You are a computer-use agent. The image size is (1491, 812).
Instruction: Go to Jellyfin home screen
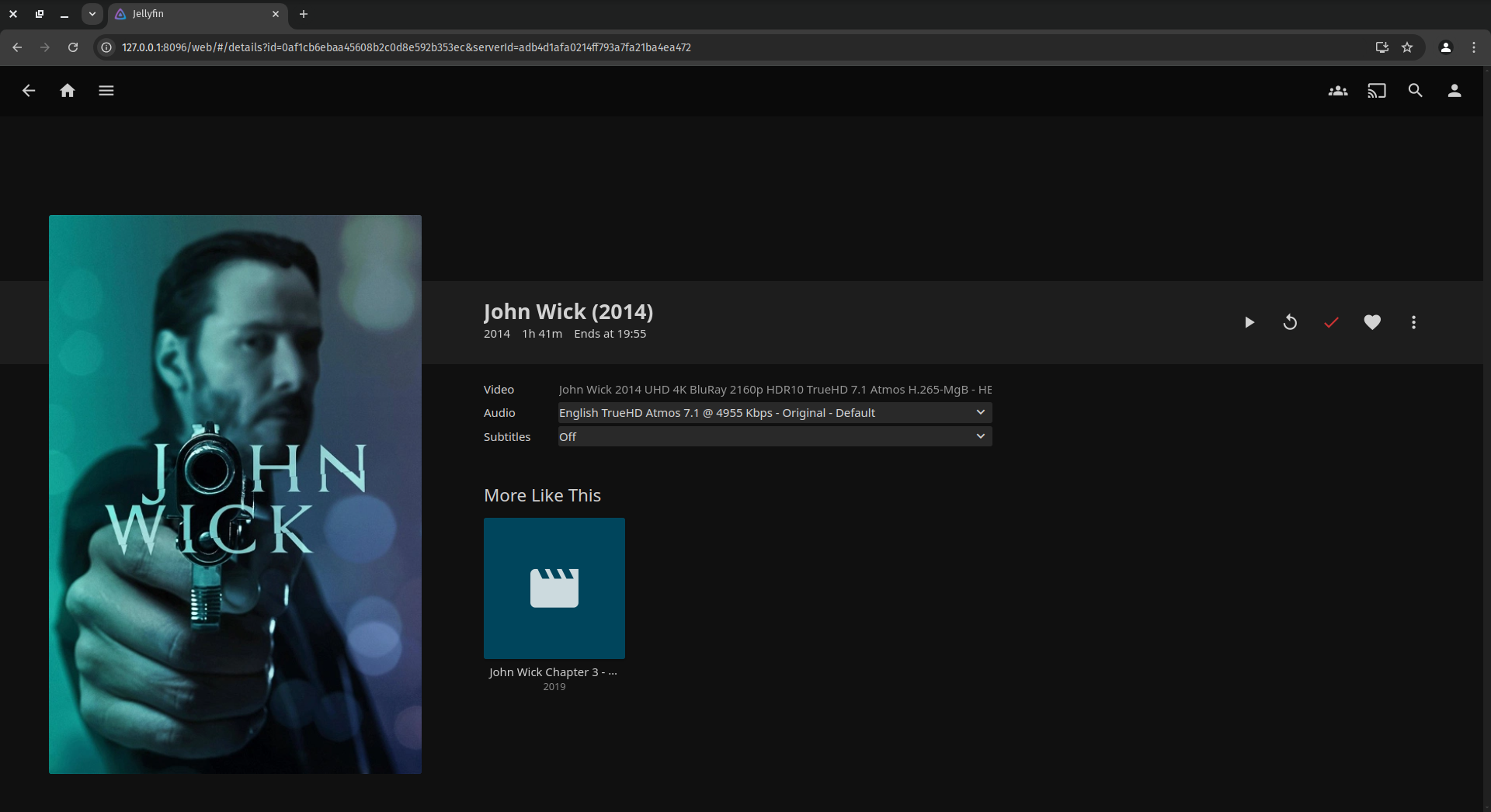point(68,91)
